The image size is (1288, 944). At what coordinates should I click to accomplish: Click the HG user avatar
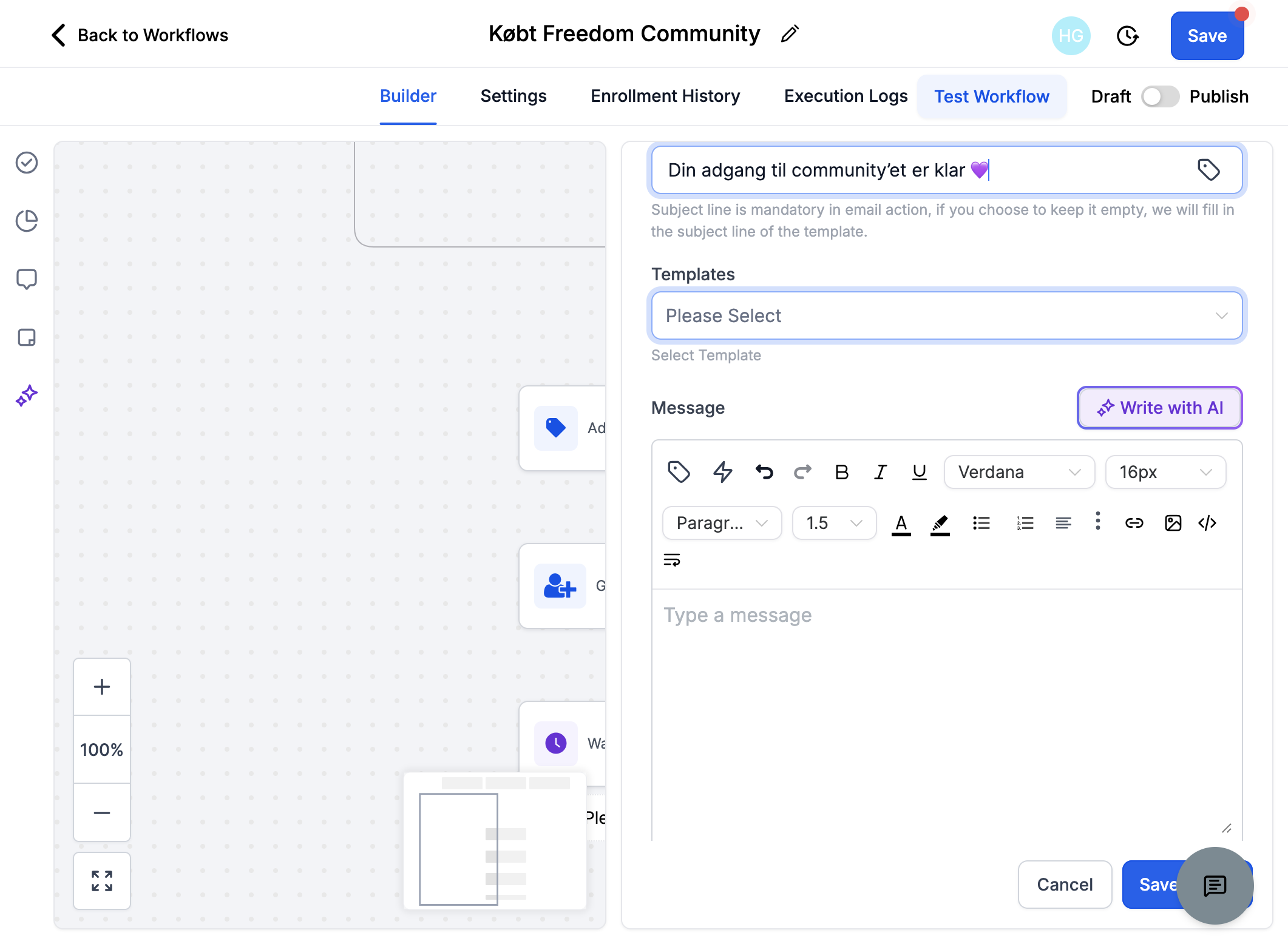click(1071, 36)
